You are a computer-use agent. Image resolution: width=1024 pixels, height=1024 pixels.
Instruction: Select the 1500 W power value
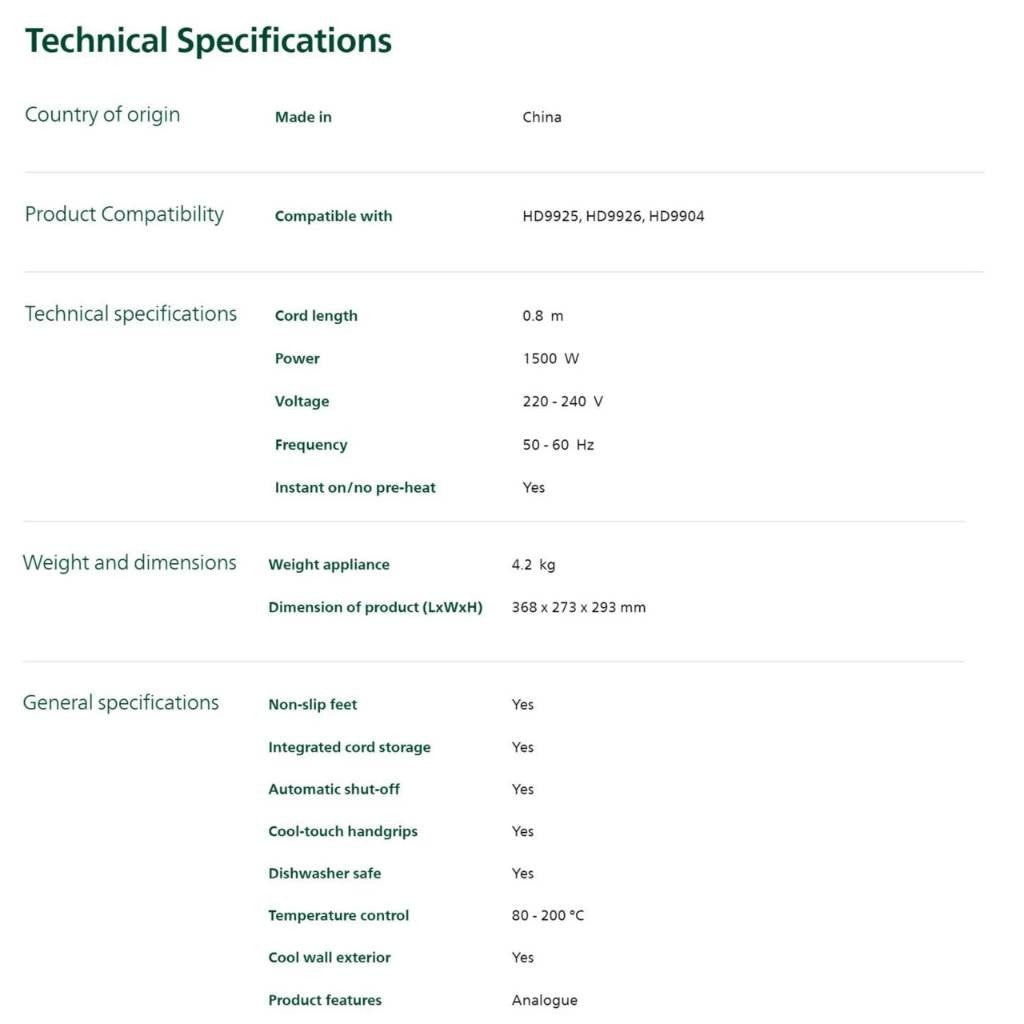550,358
